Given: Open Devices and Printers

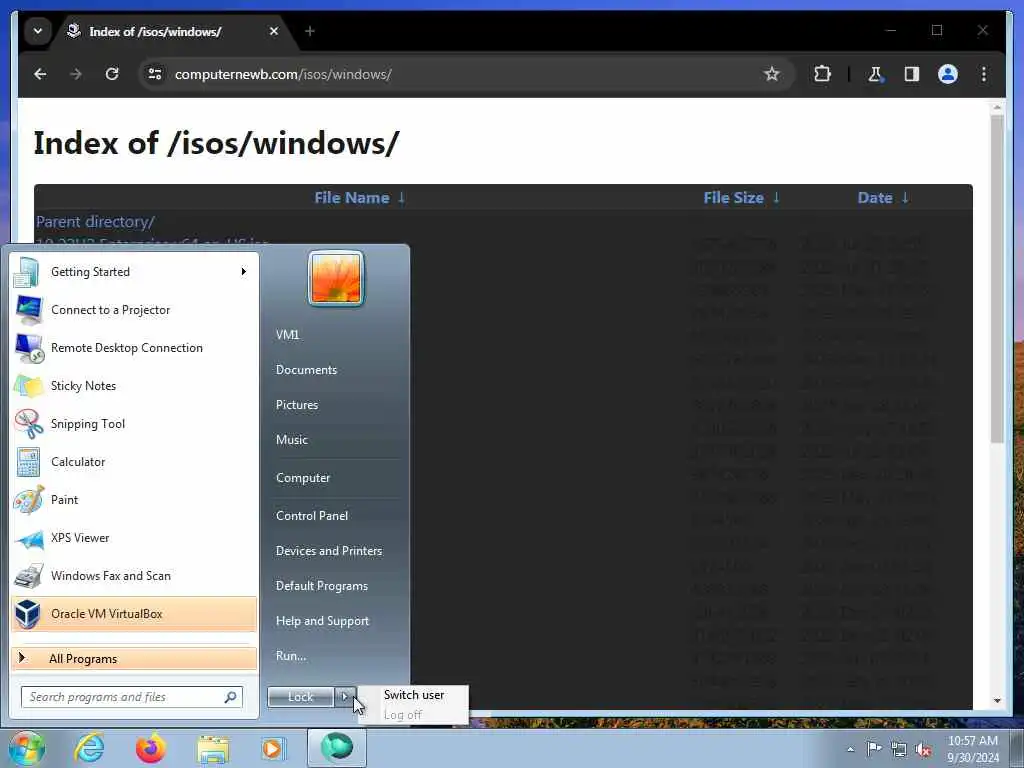Looking at the screenshot, I should pos(328,551).
